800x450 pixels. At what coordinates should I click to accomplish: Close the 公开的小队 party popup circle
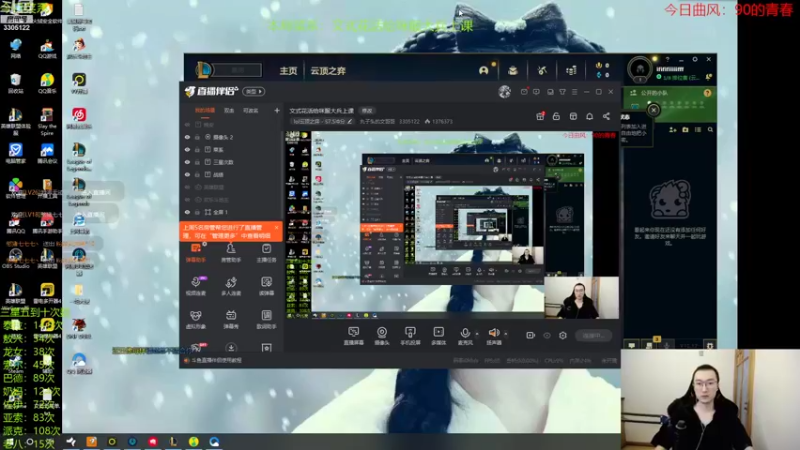click(654, 110)
